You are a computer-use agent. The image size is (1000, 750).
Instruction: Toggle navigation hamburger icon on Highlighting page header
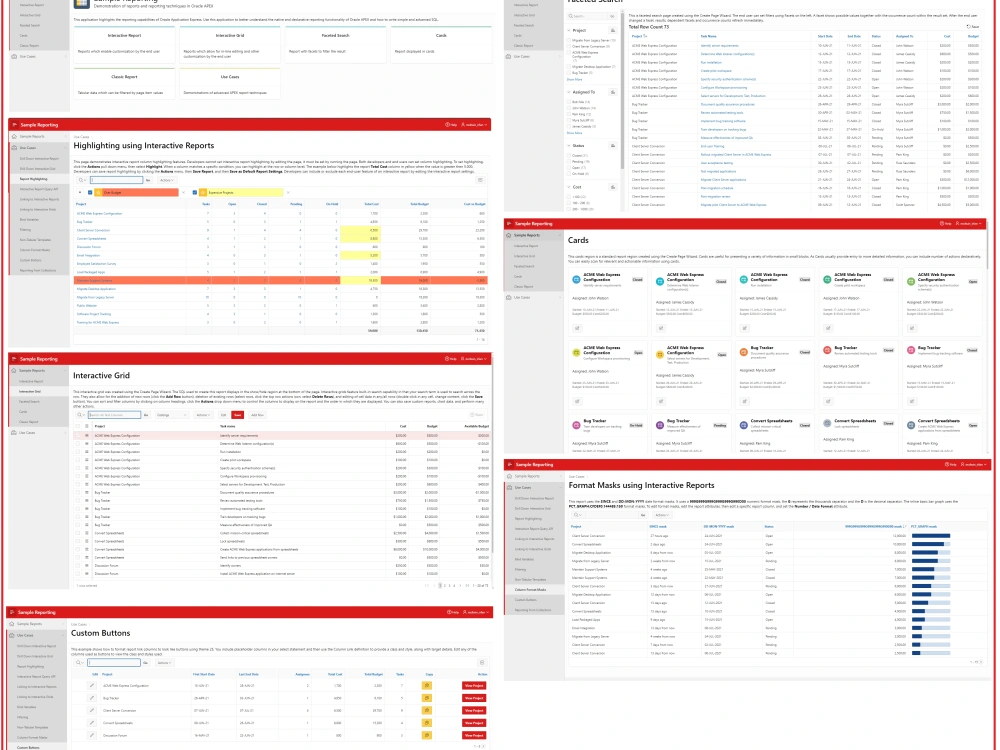point(14,125)
